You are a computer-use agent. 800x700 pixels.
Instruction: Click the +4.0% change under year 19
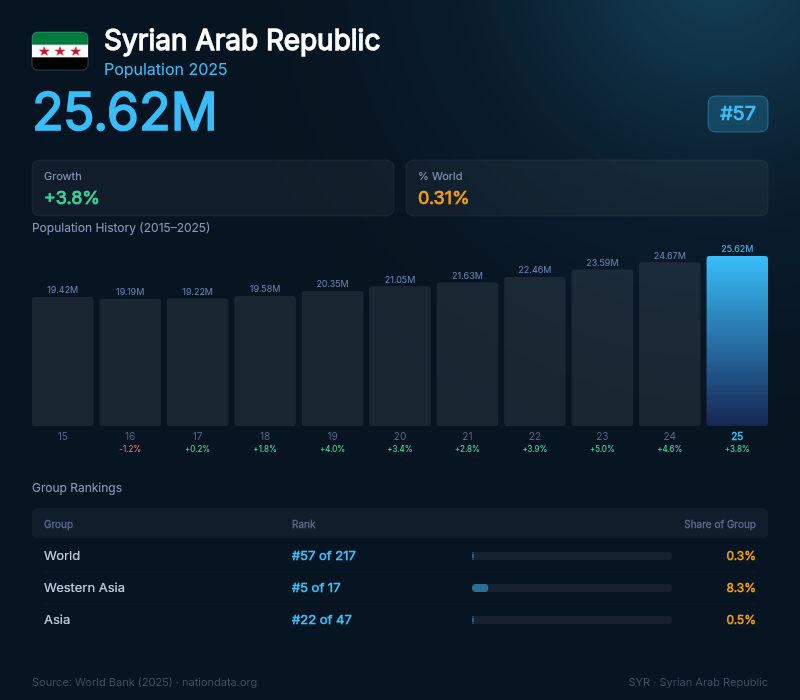(x=332, y=449)
